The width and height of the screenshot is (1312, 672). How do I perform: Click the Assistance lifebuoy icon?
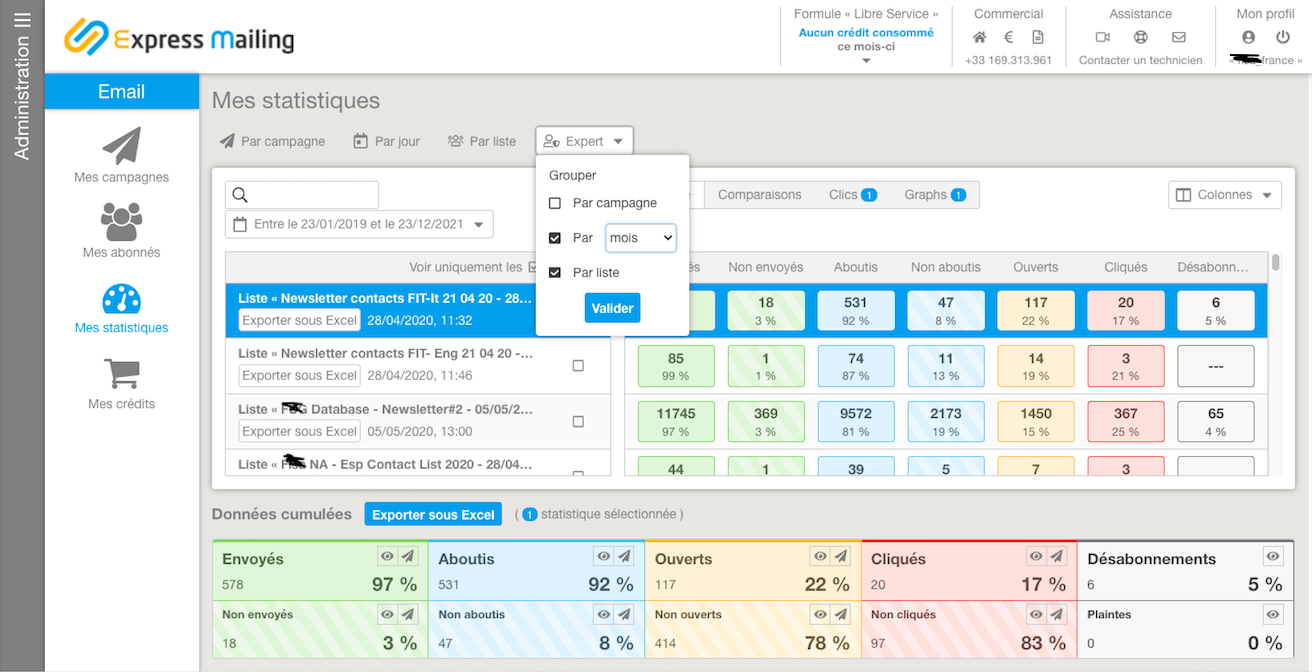click(1141, 37)
